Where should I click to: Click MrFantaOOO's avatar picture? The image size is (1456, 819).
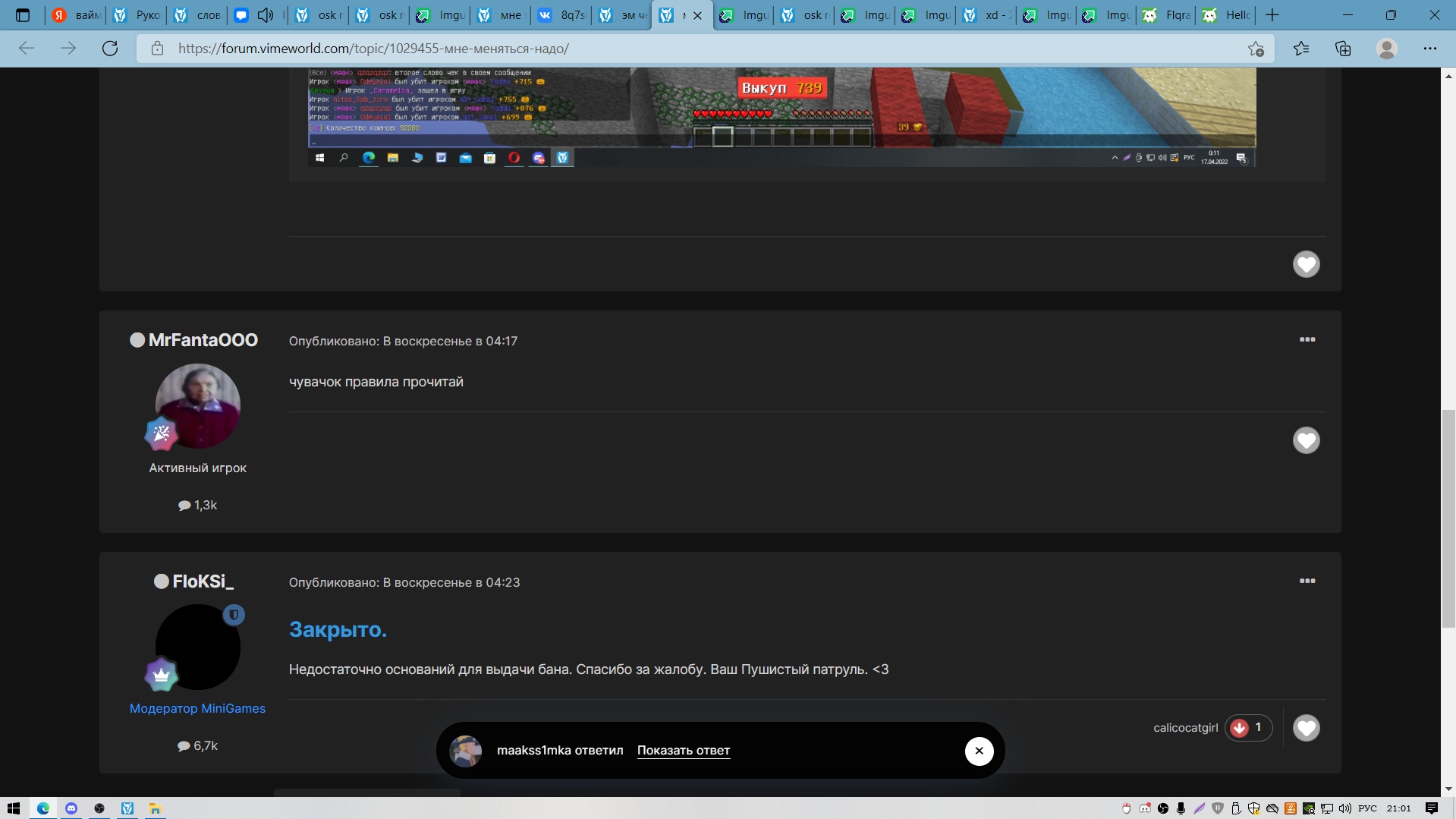198,406
